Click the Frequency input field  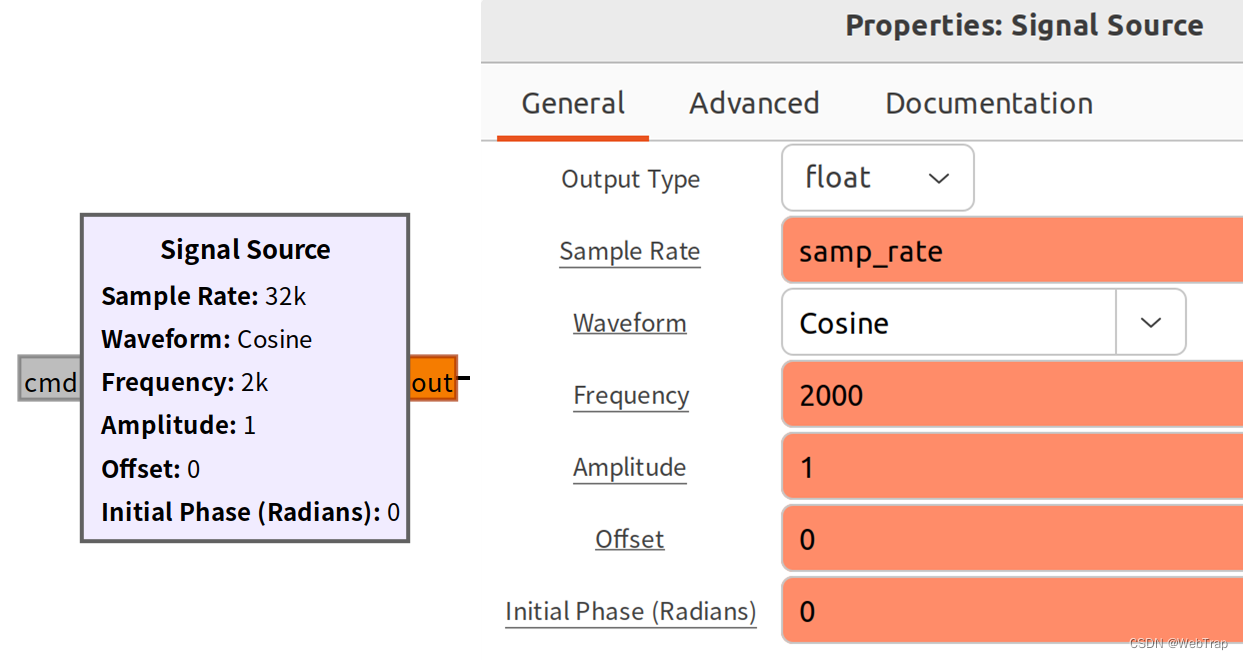click(1010, 395)
